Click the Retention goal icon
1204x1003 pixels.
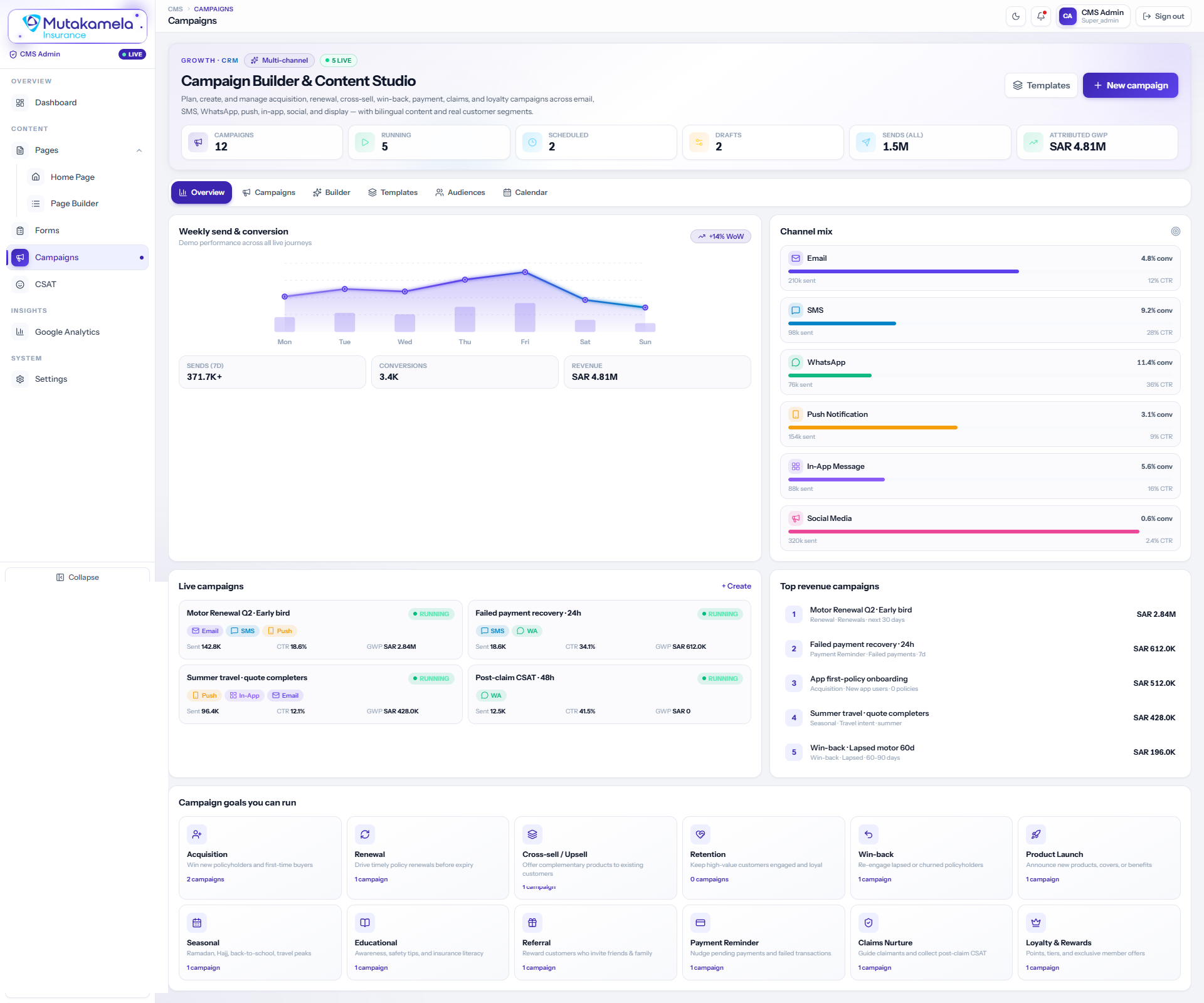click(x=700, y=834)
